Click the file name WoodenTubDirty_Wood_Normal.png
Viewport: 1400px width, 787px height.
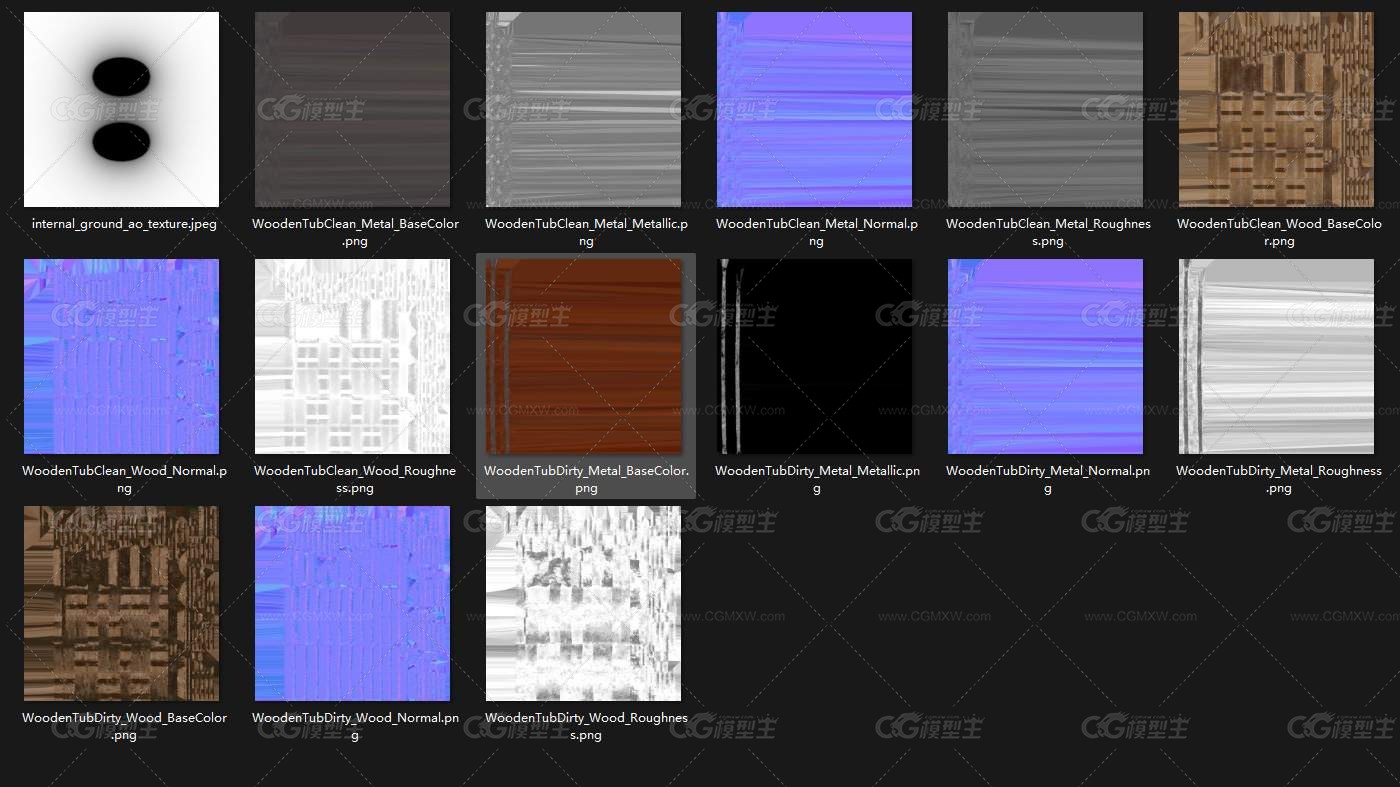(355, 726)
